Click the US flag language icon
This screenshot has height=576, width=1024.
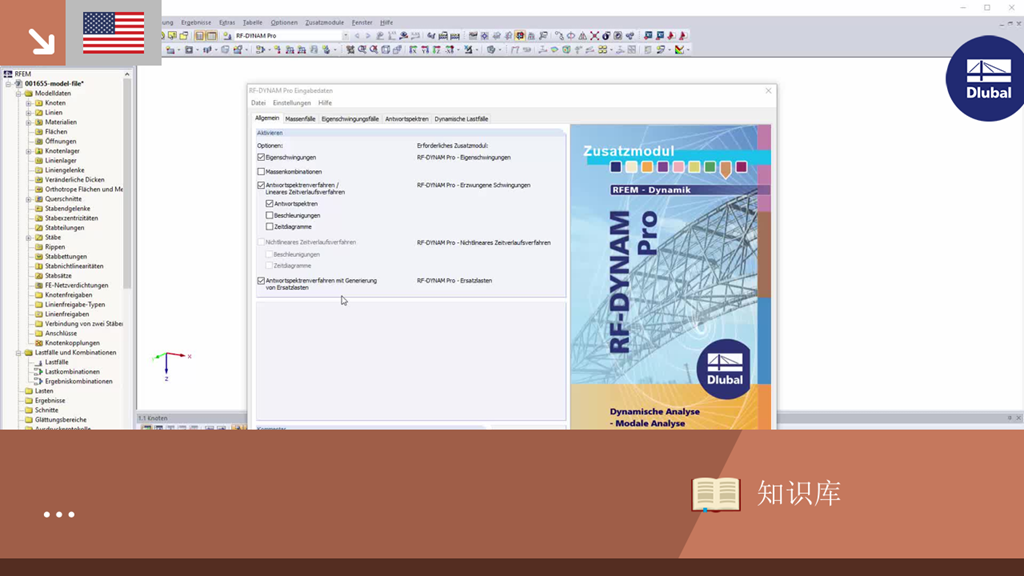[x=114, y=33]
